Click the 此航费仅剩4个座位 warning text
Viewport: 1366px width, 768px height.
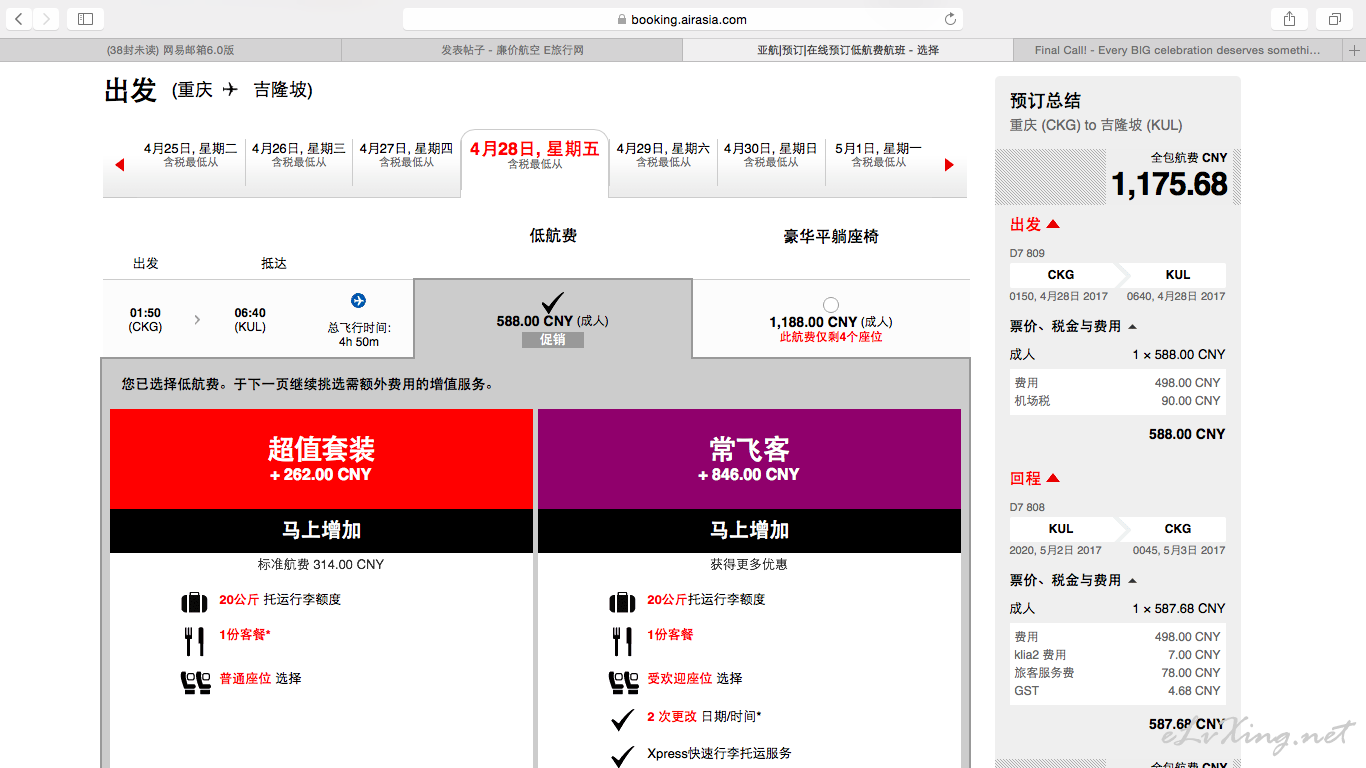[831, 338]
